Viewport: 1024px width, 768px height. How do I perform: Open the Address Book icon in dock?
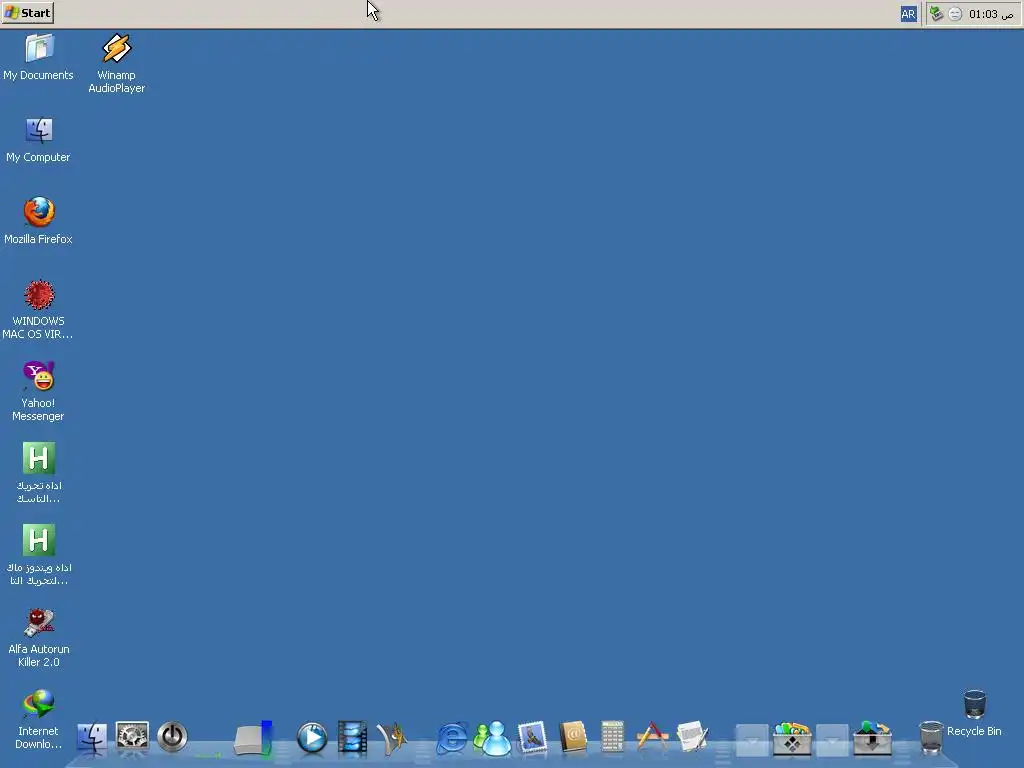[x=573, y=738]
